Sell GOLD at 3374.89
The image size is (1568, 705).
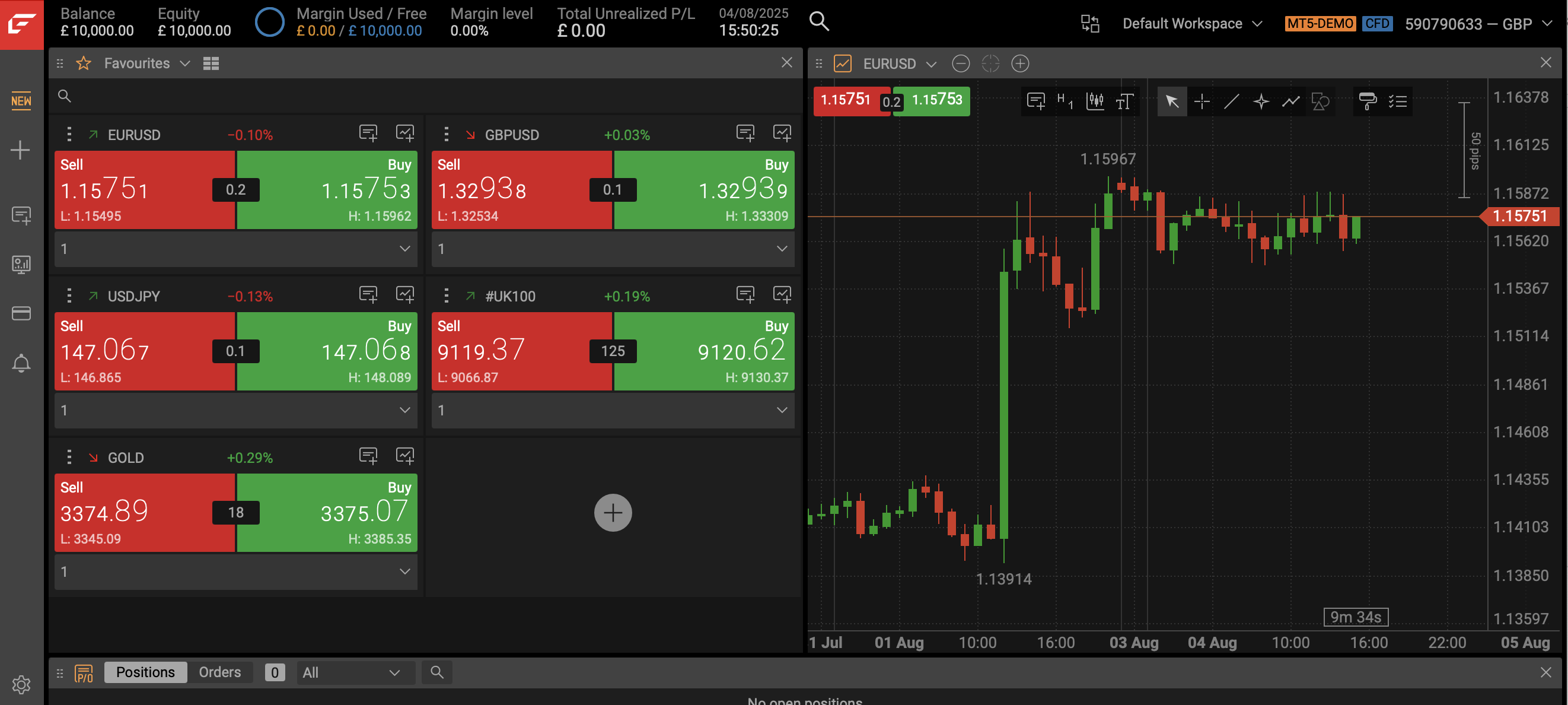click(x=145, y=513)
